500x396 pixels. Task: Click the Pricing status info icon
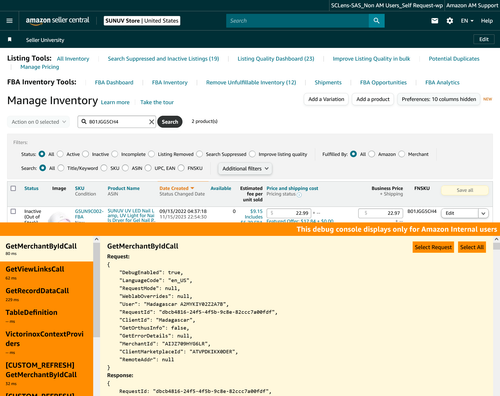[299, 195]
